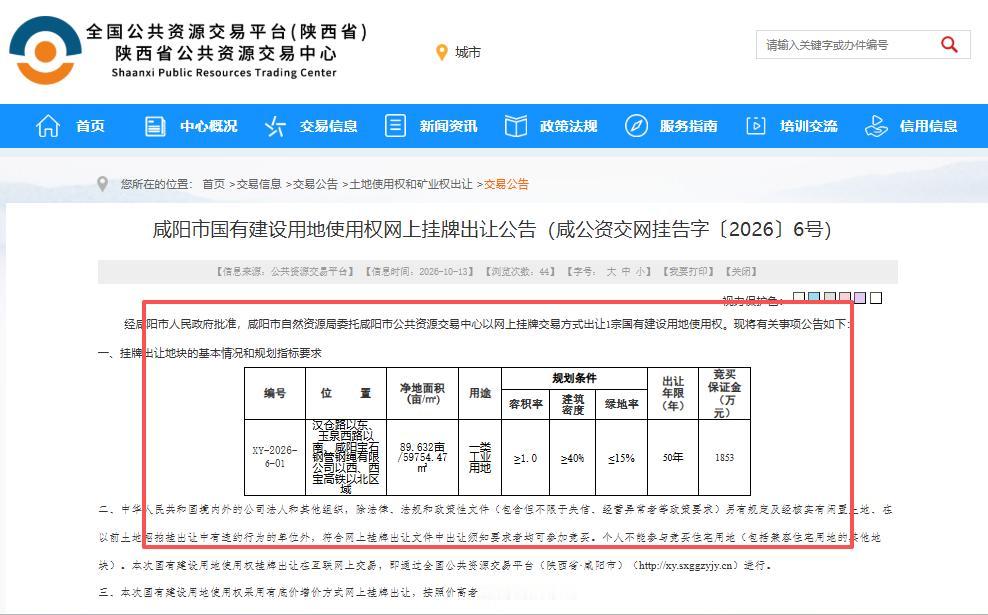This screenshot has width=988, height=615.
Task: Open the 信用信息 navigation menu item
Action: tap(929, 126)
